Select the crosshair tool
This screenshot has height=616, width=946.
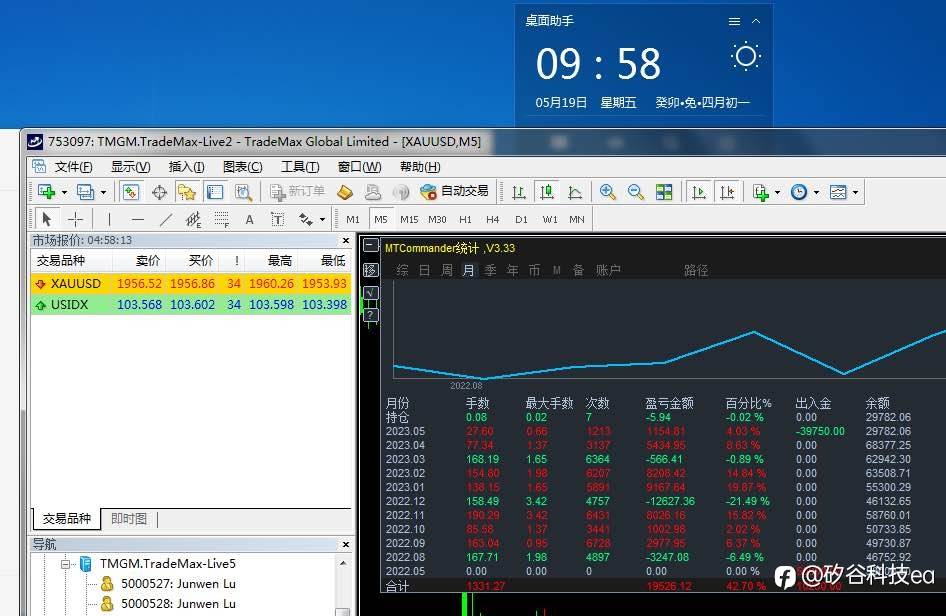click(75, 219)
